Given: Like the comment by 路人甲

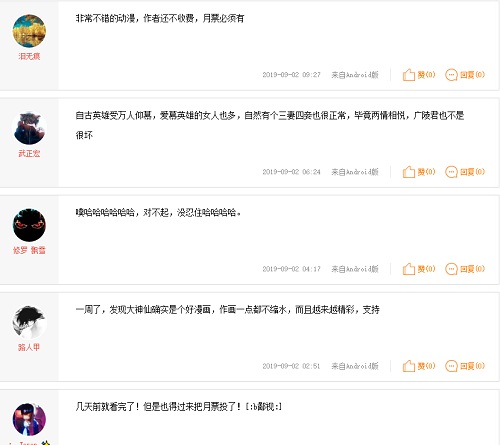Looking at the screenshot, I should click(x=409, y=366).
